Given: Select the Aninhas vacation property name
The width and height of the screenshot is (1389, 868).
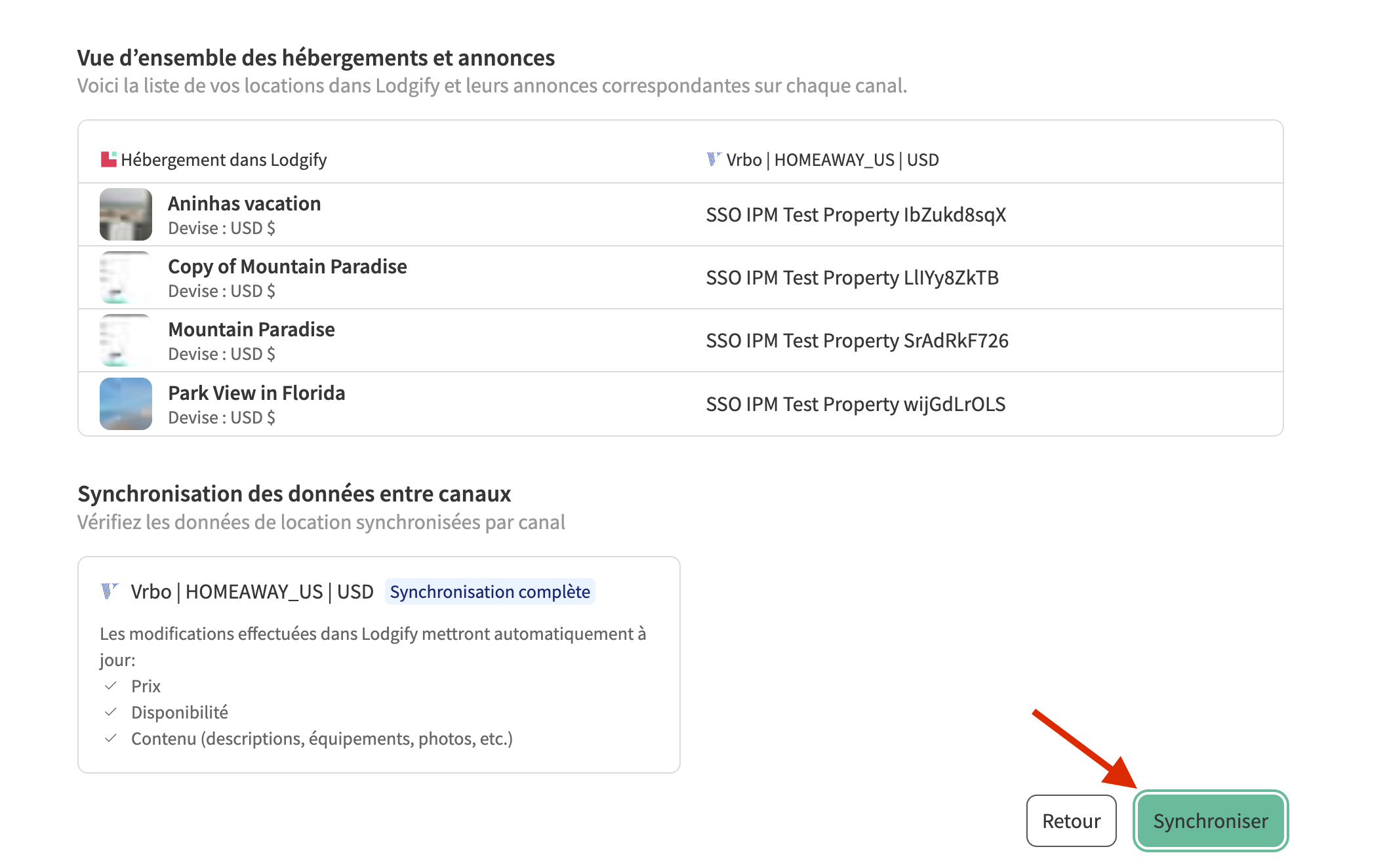Looking at the screenshot, I should click(x=245, y=204).
